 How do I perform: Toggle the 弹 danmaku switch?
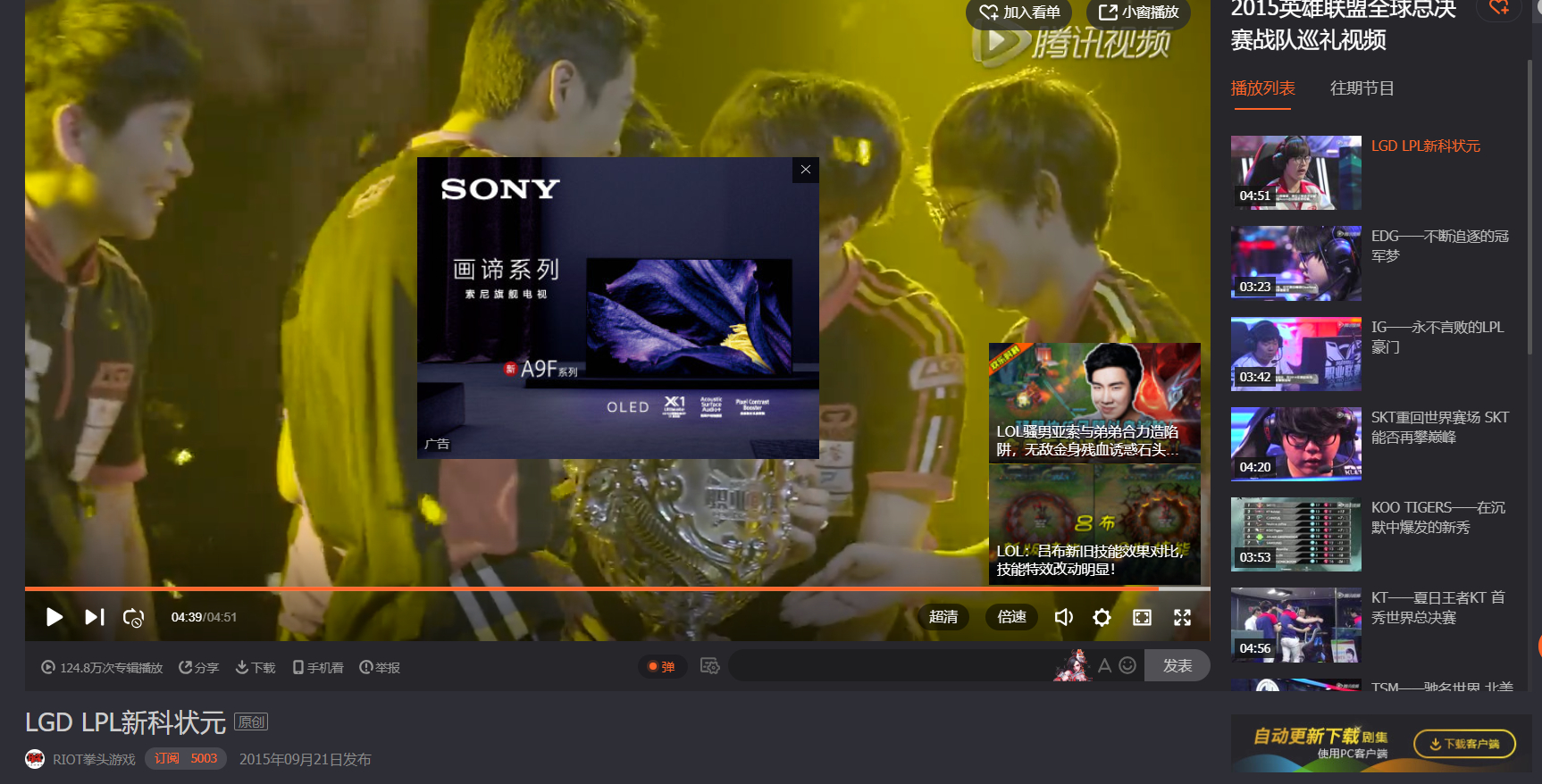click(662, 667)
